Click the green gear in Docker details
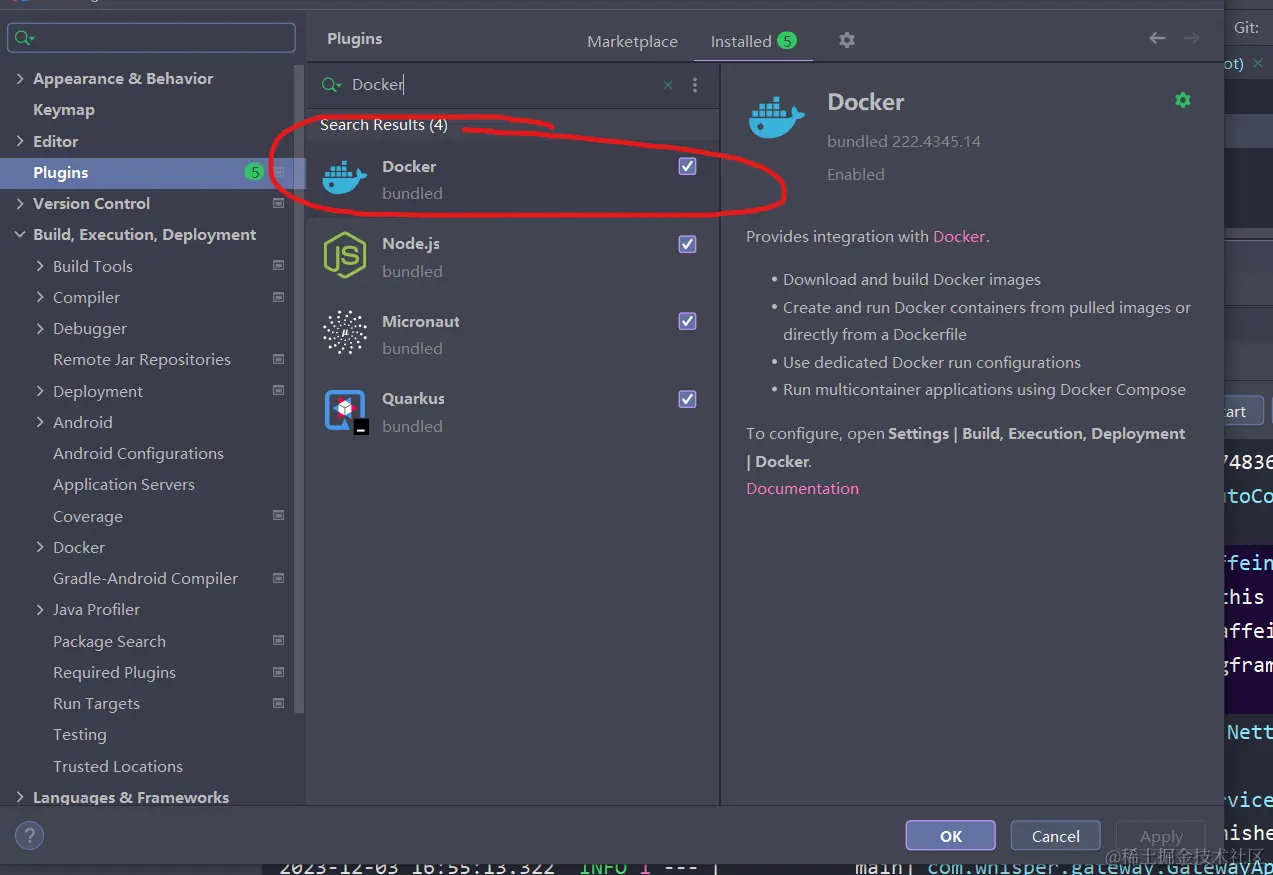 [1183, 100]
